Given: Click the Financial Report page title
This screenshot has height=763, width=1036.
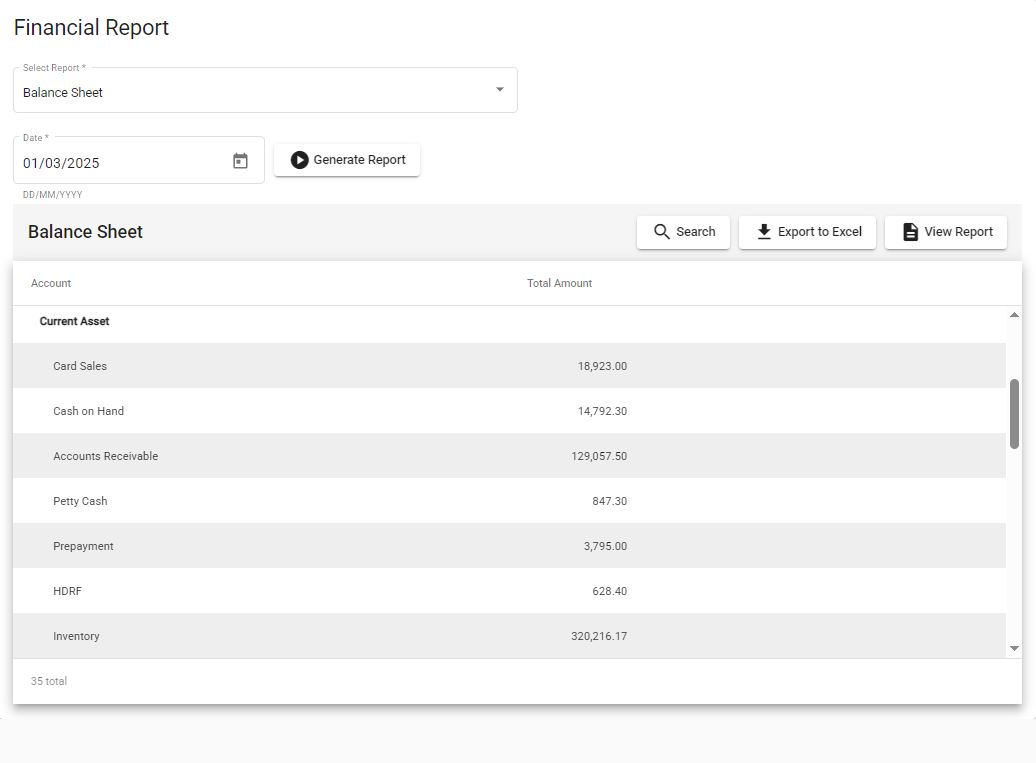Looking at the screenshot, I should [91, 27].
